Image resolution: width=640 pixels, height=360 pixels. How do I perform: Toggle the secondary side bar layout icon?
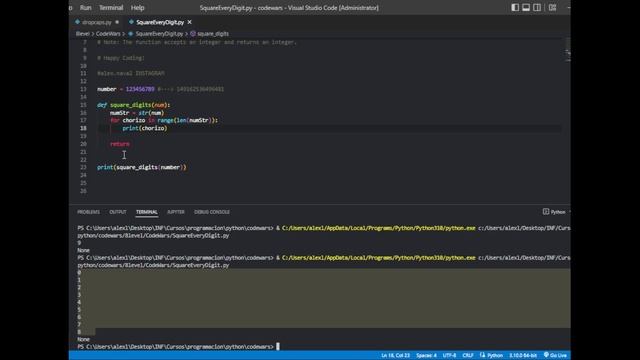[537, 7]
